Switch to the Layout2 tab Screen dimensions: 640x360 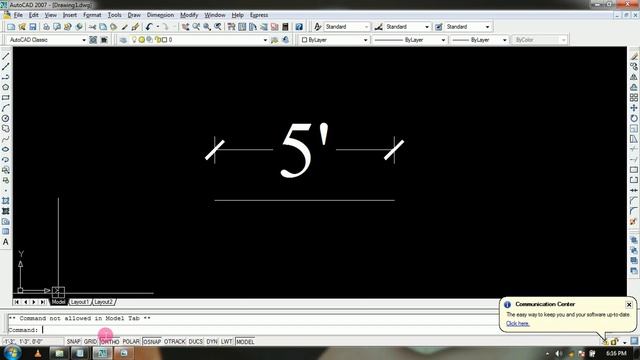point(103,302)
